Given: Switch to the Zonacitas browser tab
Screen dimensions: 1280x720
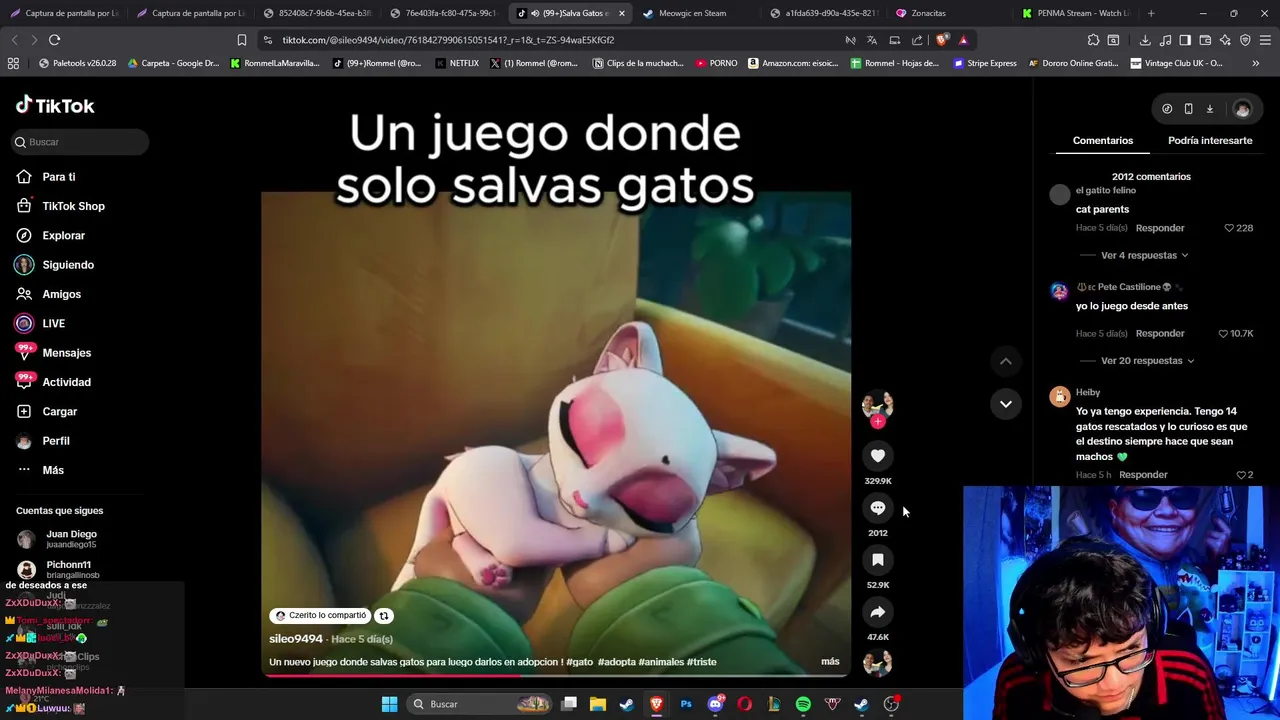Looking at the screenshot, I should (945, 13).
